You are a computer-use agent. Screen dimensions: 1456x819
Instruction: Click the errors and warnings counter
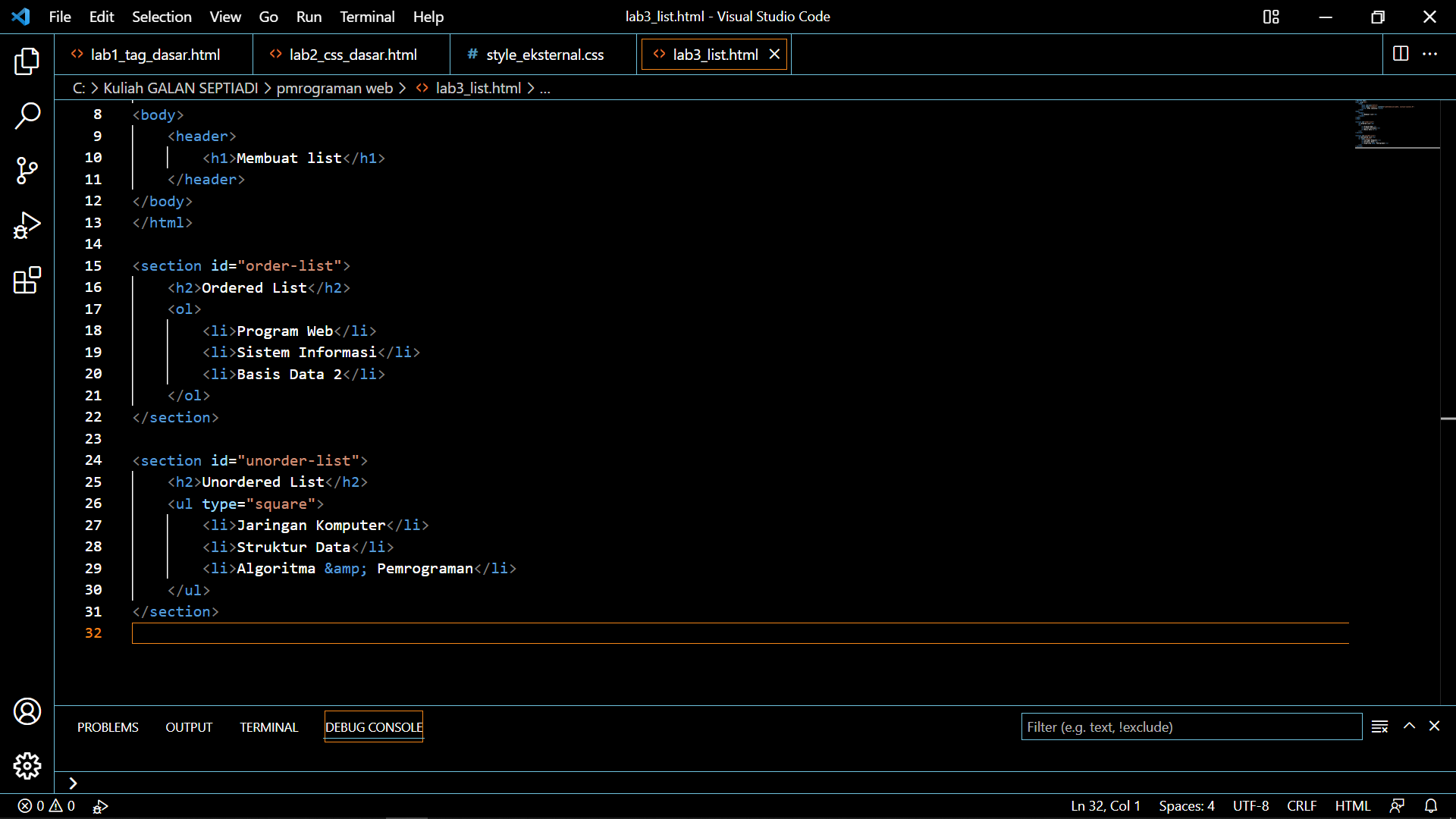coord(44,806)
